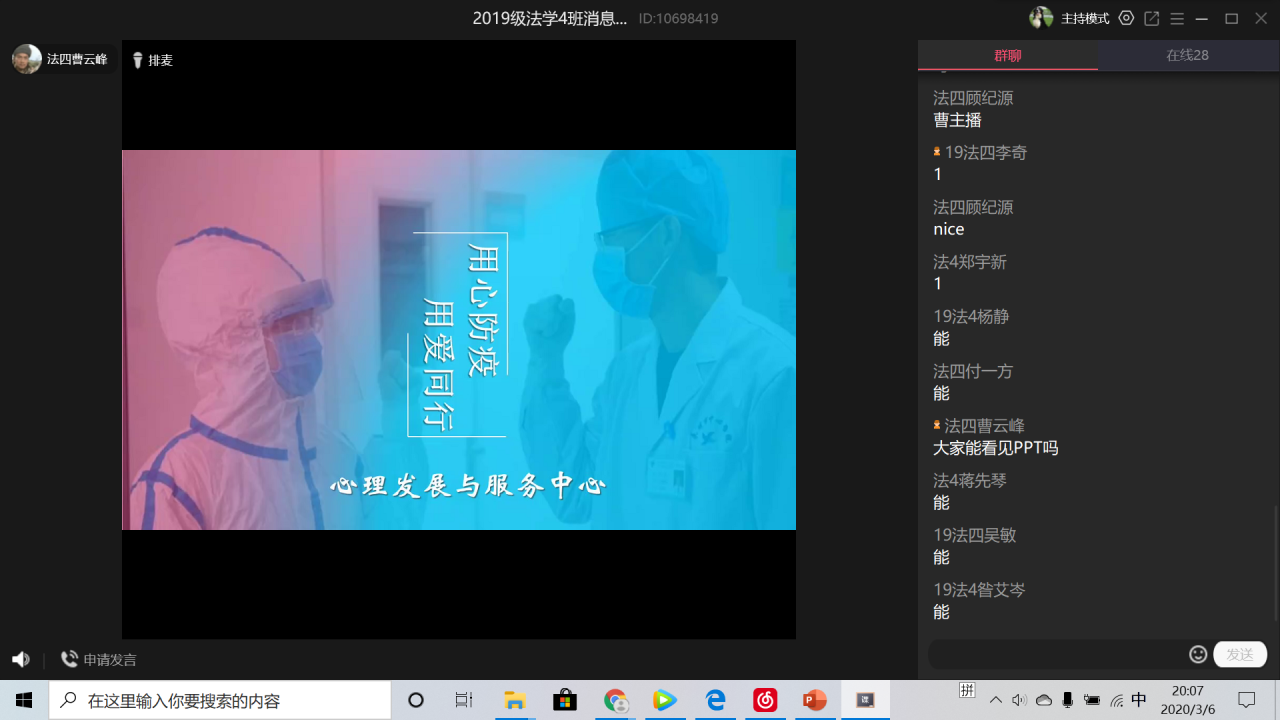This screenshot has height=720, width=1280.
Task: Click the 排麦 microphone queue button
Action: 153,60
